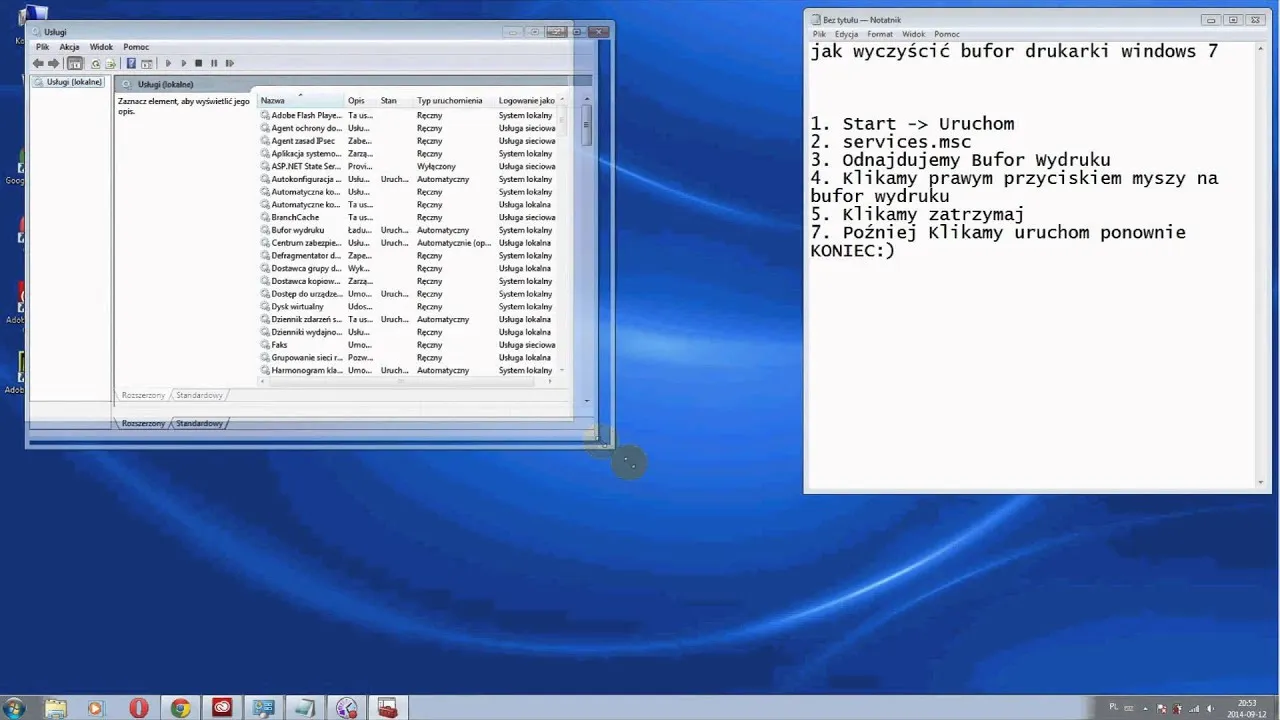The image size is (1280, 720).
Task: Launch Windows Media Player from taskbar
Action: [x=96, y=708]
